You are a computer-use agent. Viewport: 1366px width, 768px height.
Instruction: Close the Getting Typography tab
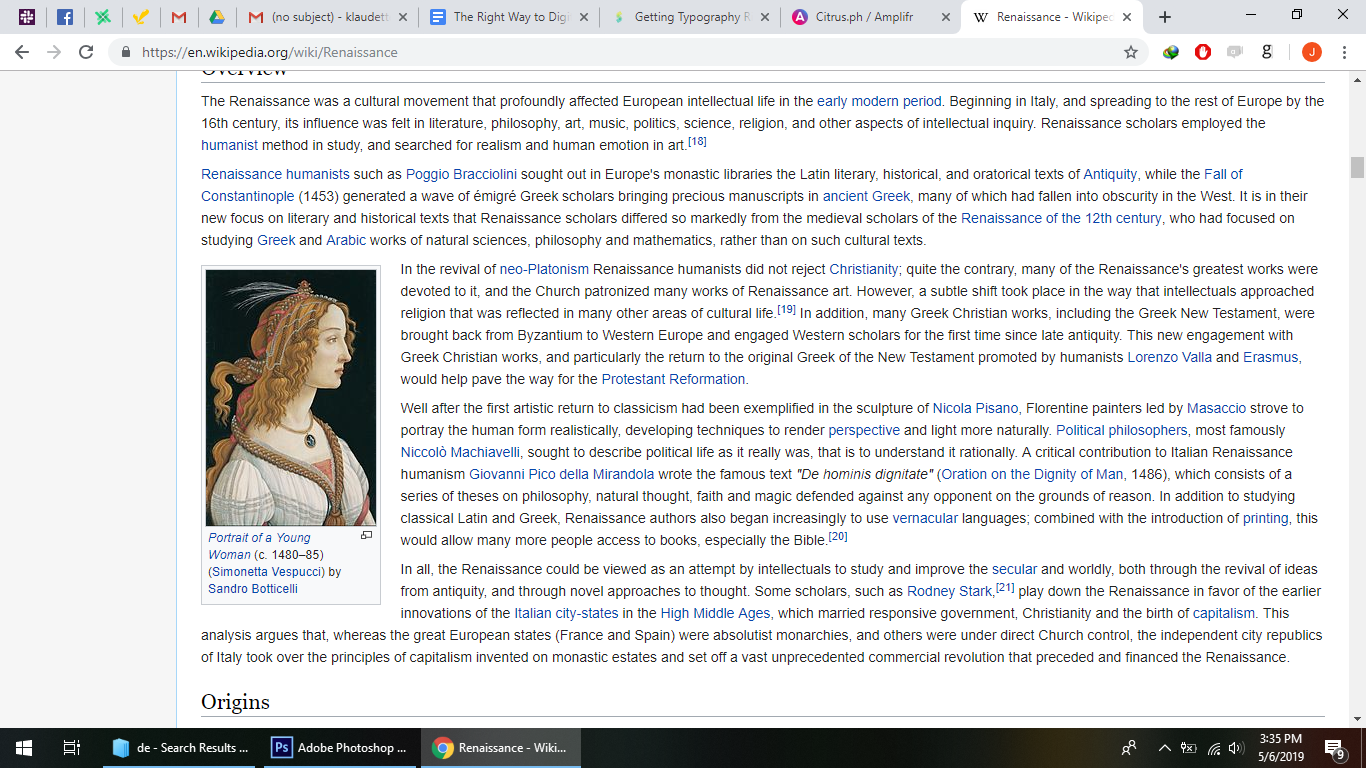click(x=765, y=17)
